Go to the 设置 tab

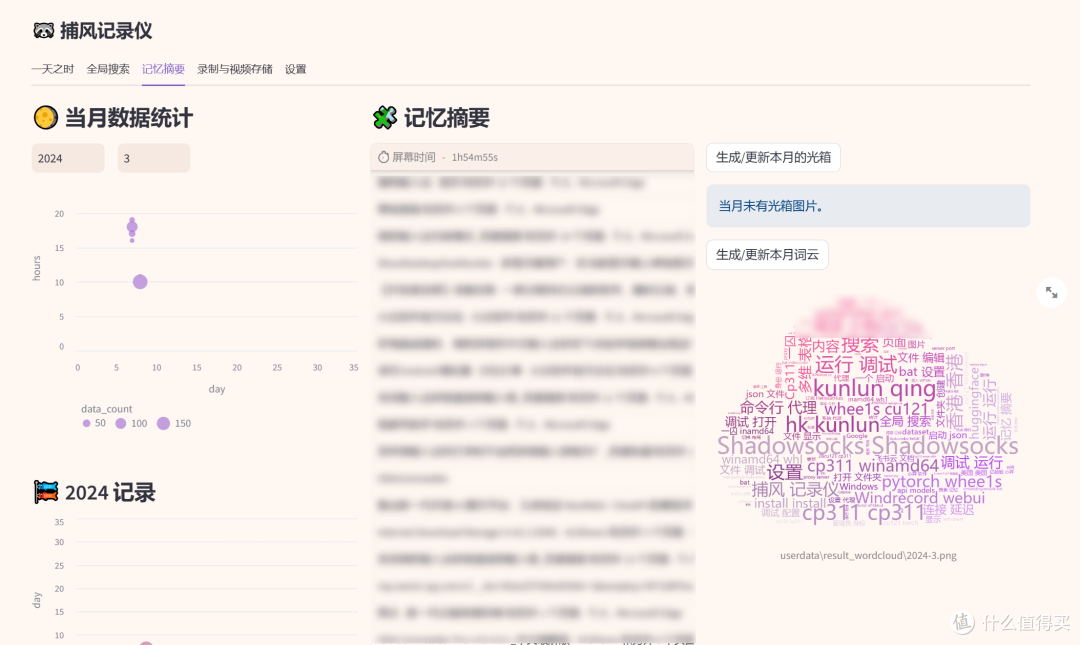[x=295, y=69]
